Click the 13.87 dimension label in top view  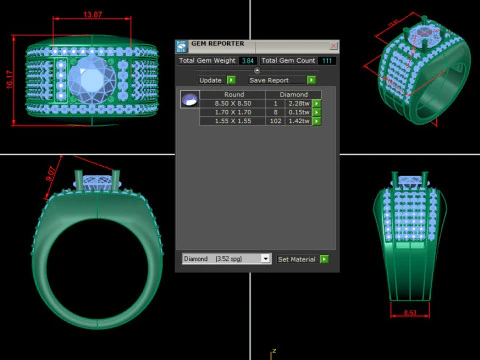coord(93,15)
